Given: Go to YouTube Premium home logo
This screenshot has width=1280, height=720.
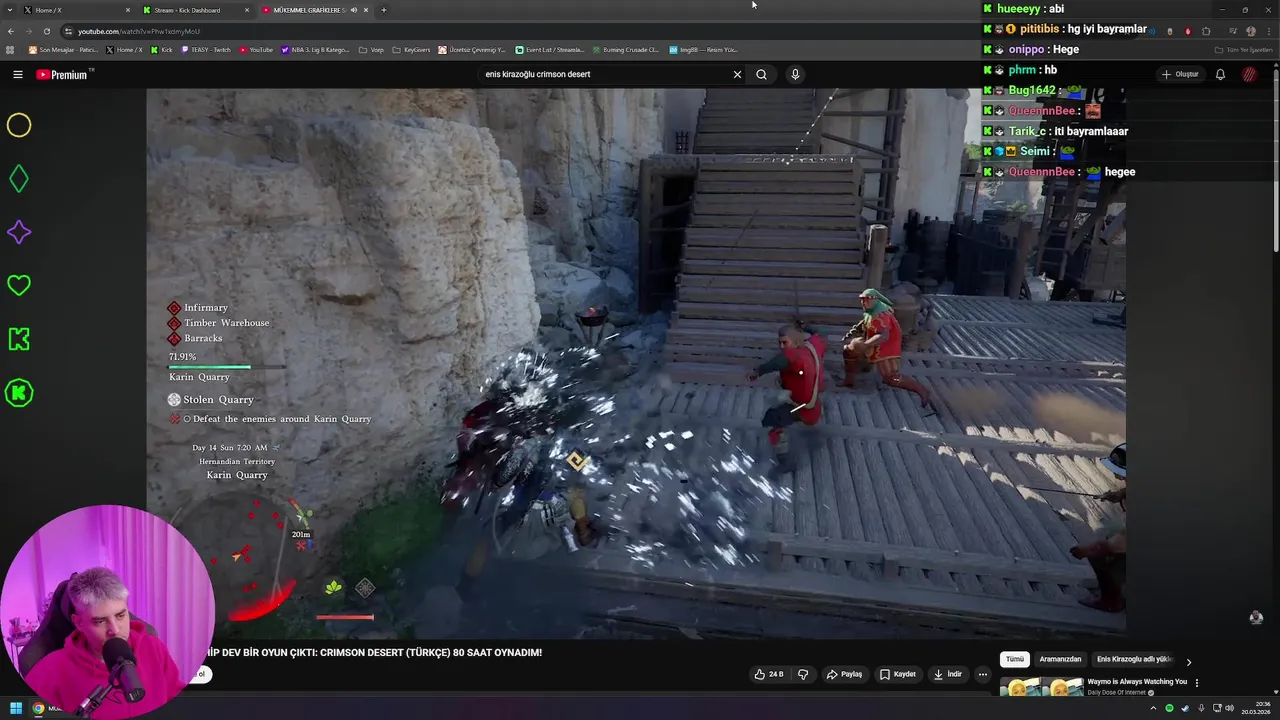Looking at the screenshot, I should point(62,74).
